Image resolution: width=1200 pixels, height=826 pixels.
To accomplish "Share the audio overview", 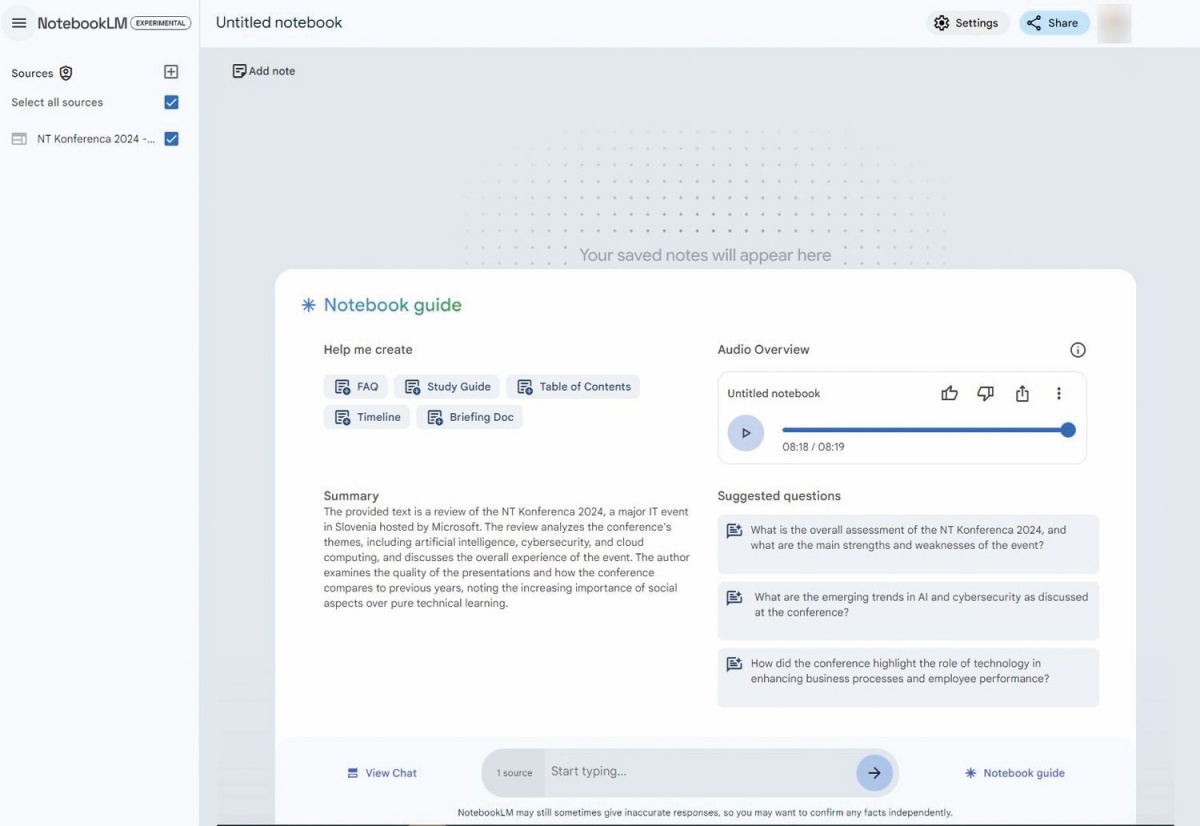I will coord(1022,394).
